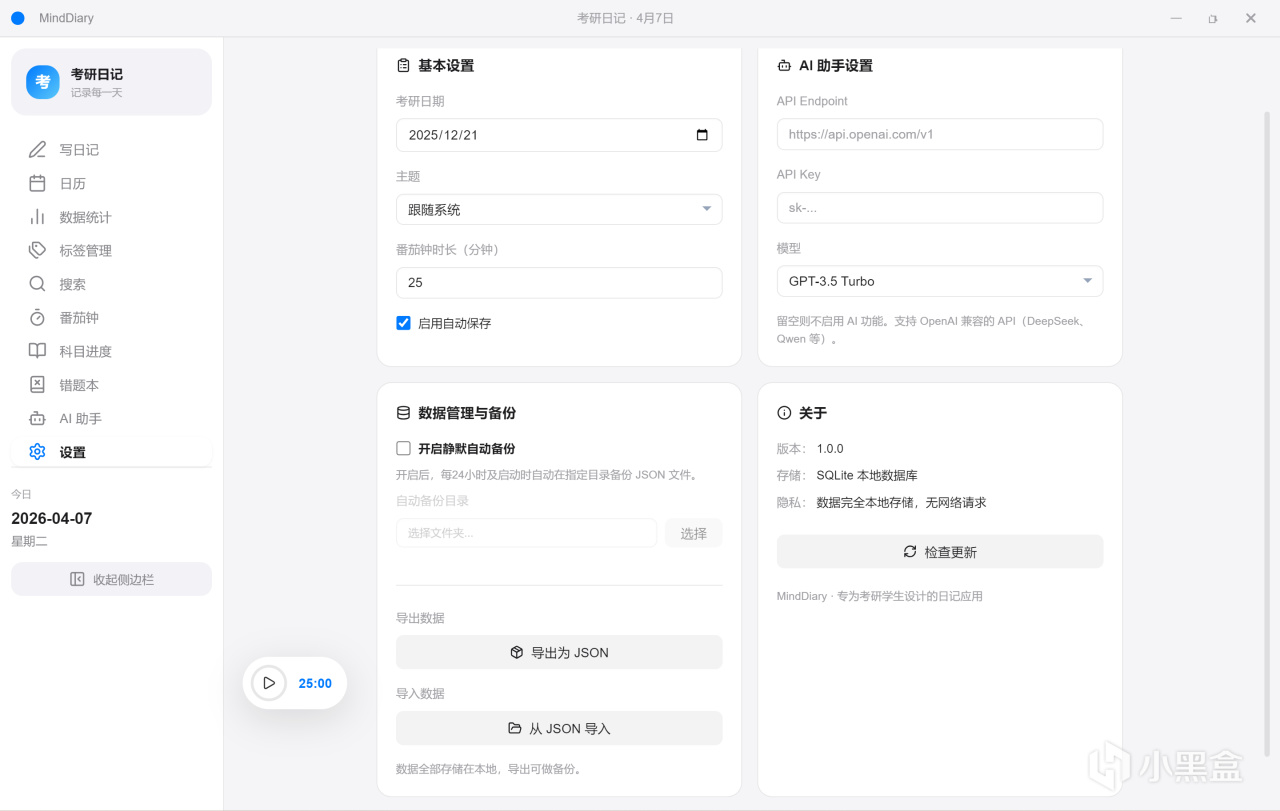1280x811 pixels.
Task: Focus the API Key sk- input field
Action: [x=940, y=208]
